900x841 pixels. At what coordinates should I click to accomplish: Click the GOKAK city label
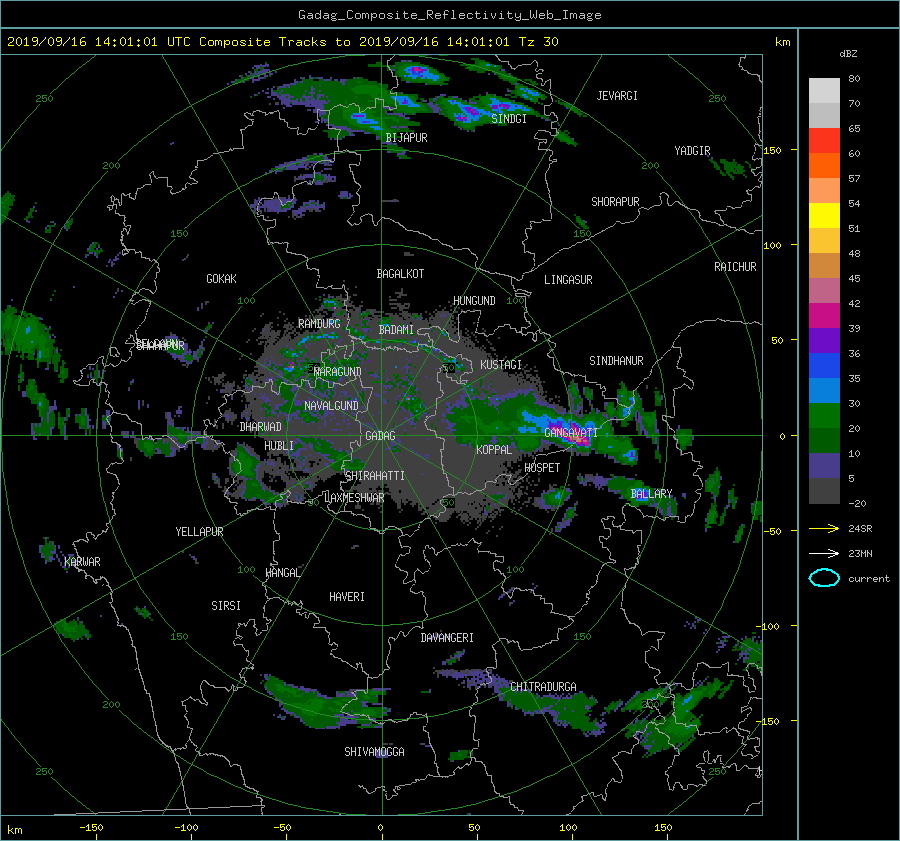pyautogui.click(x=221, y=279)
